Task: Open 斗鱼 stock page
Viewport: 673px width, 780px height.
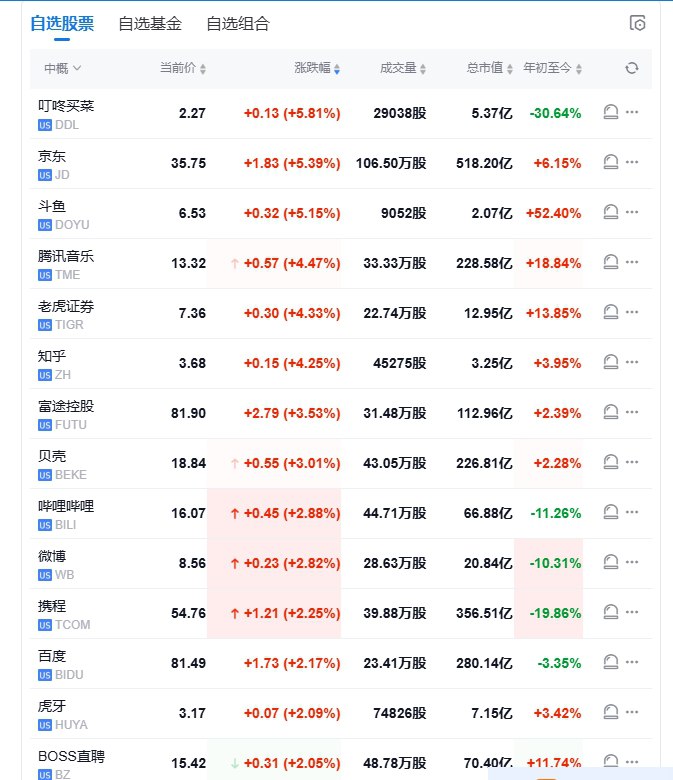Action: pyautogui.click(x=52, y=206)
